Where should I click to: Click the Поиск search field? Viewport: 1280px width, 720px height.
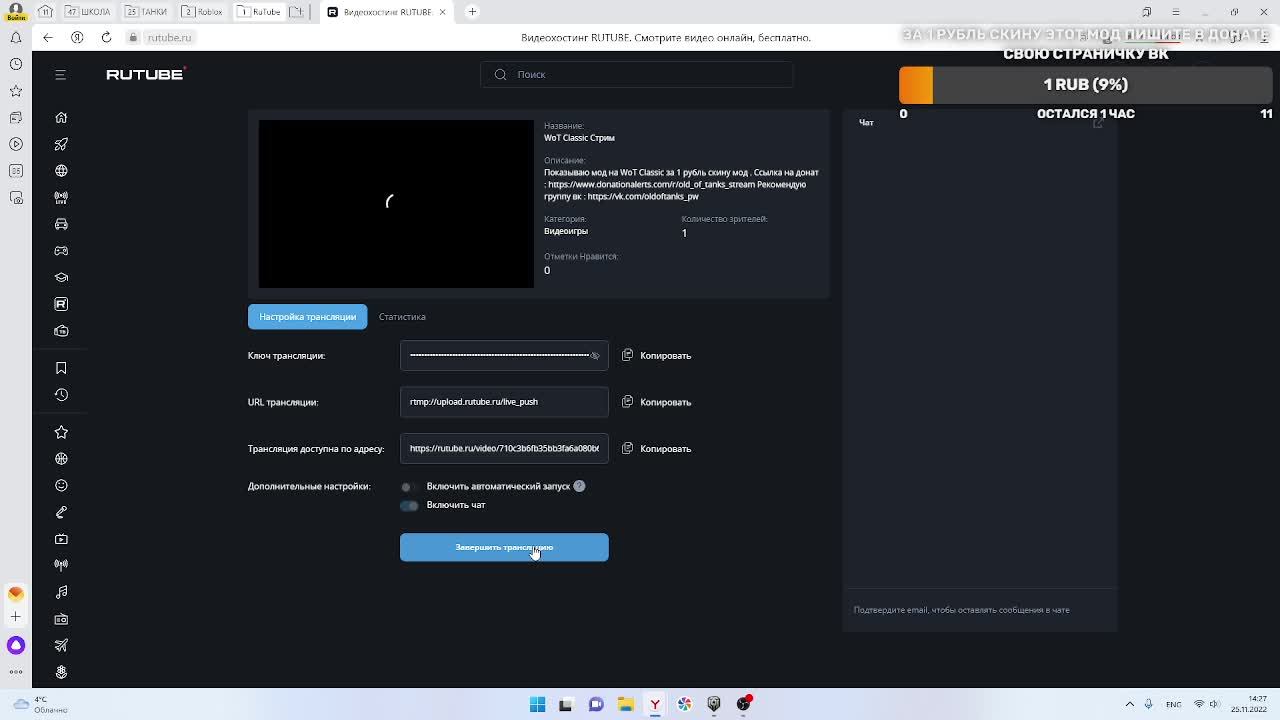[636, 74]
